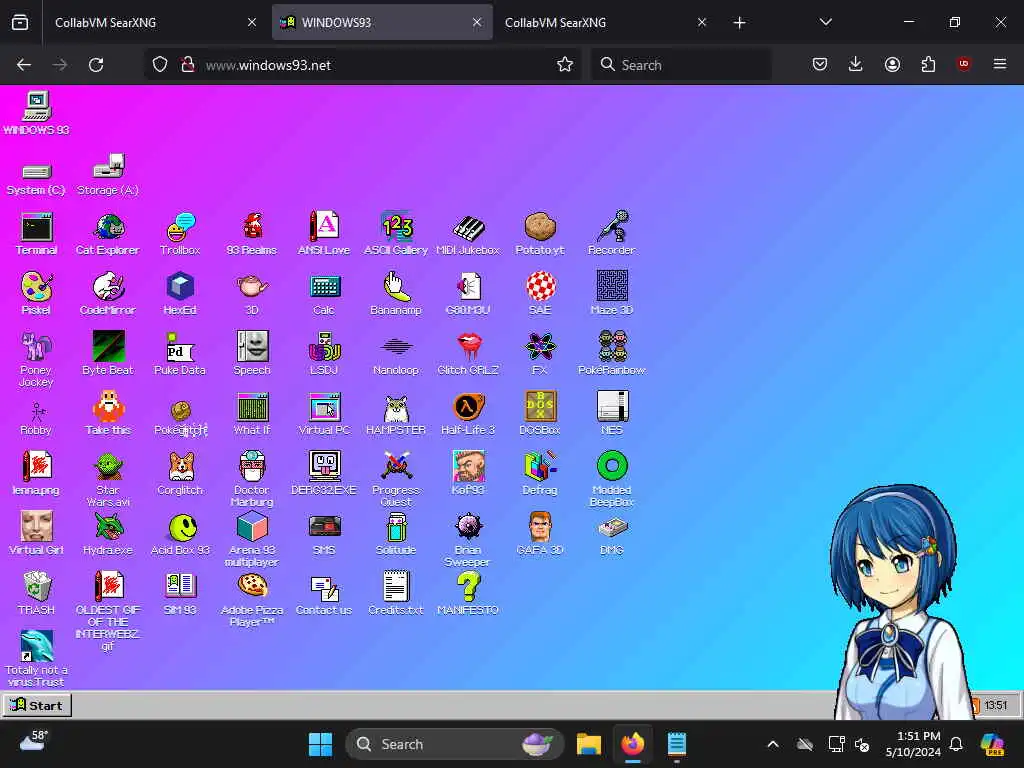Launch DOSBox

pos(540,413)
